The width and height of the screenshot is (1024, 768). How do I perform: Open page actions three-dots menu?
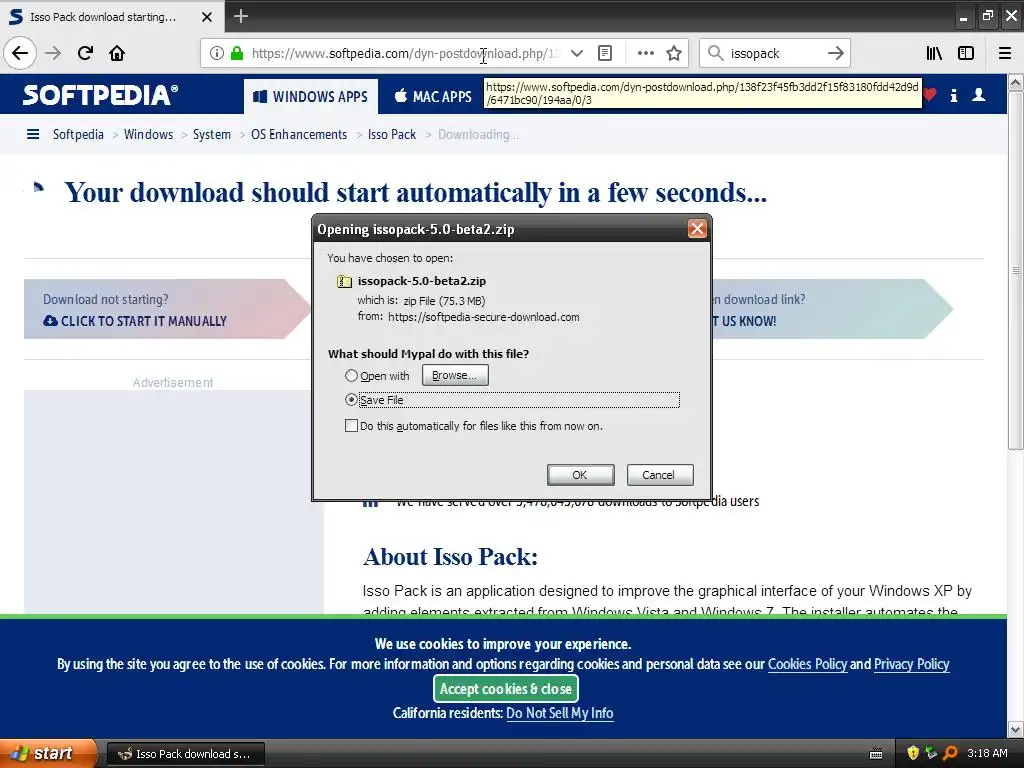coord(645,53)
